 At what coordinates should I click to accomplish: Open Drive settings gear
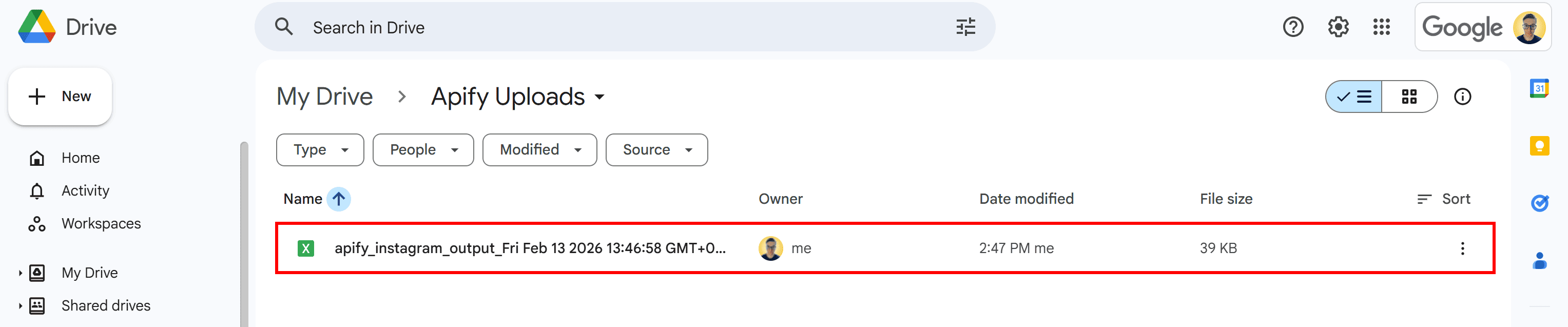1338,27
